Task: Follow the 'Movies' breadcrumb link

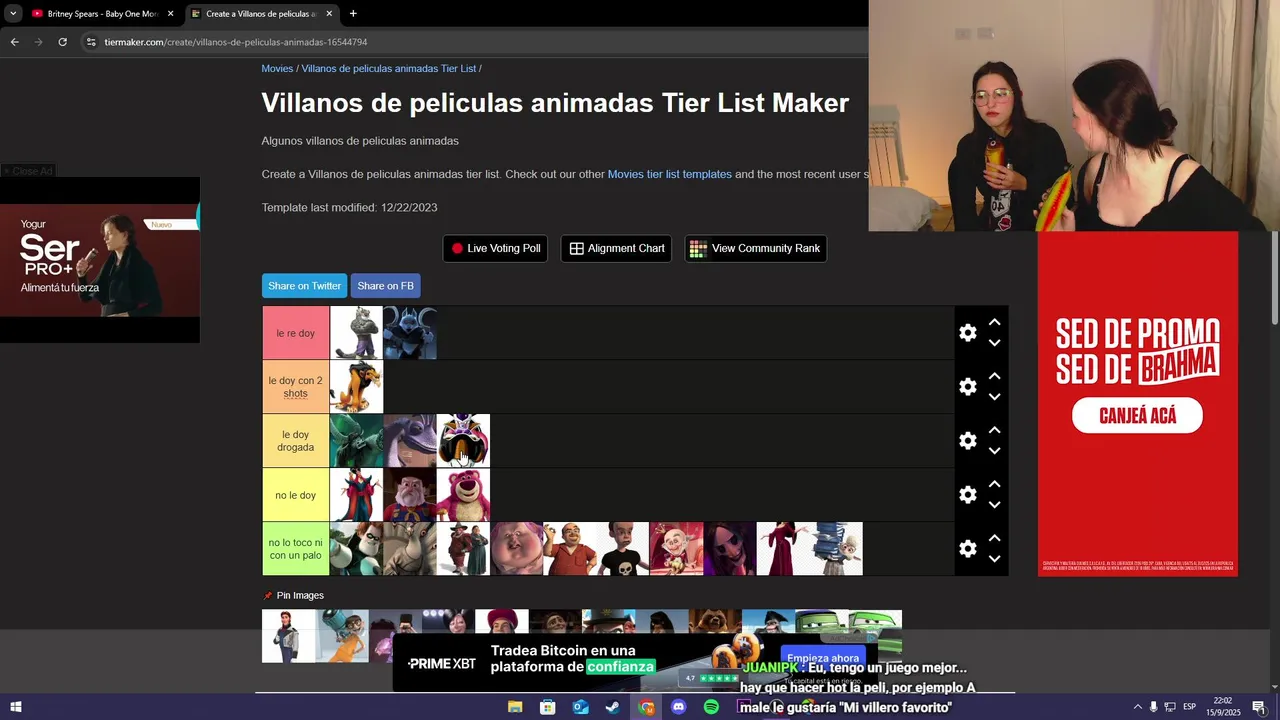Action: [277, 68]
